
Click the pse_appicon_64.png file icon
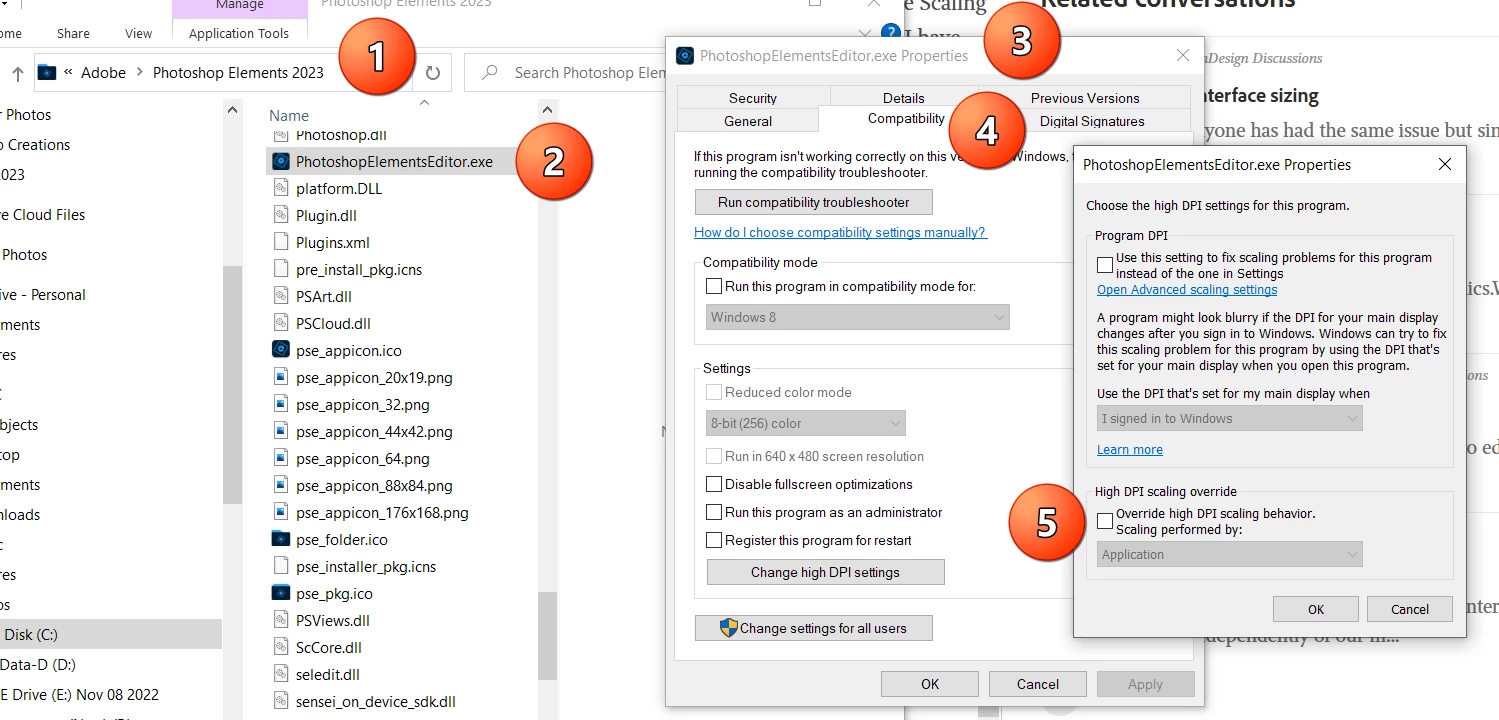tap(281, 458)
